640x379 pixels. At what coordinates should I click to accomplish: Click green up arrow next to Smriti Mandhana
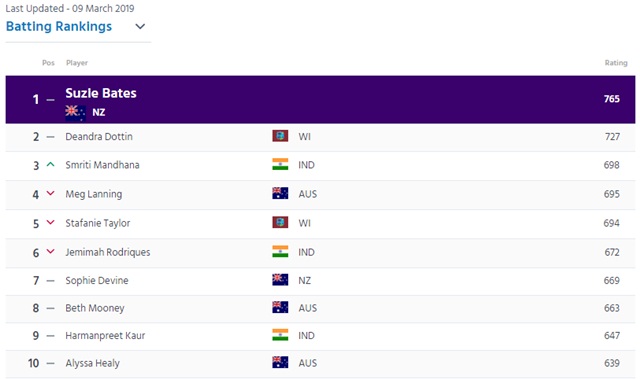coord(51,164)
